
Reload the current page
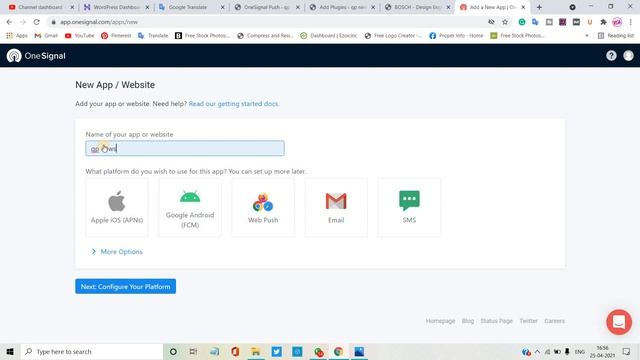37,22
